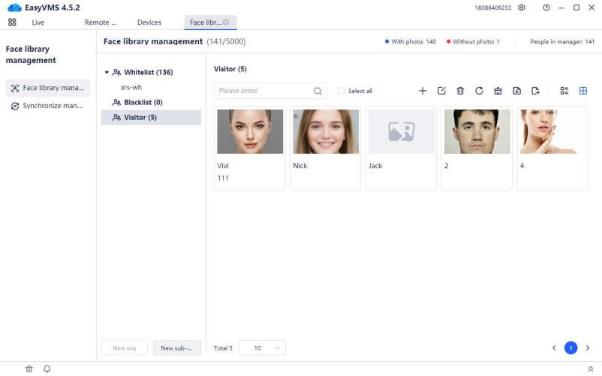The height and width of the screenshot is (376, 602).
Task: Click the search magnifier icon
Action: pyautogui.click(x=318, y=91)
